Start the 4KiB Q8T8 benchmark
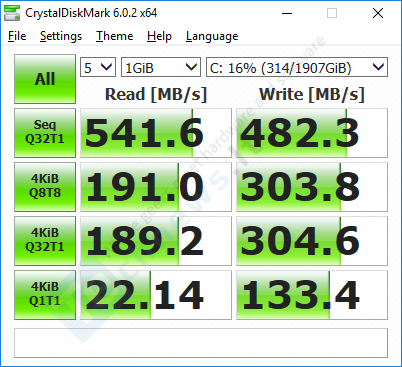This screenshot has height=367, width=402. pos(45,187)
